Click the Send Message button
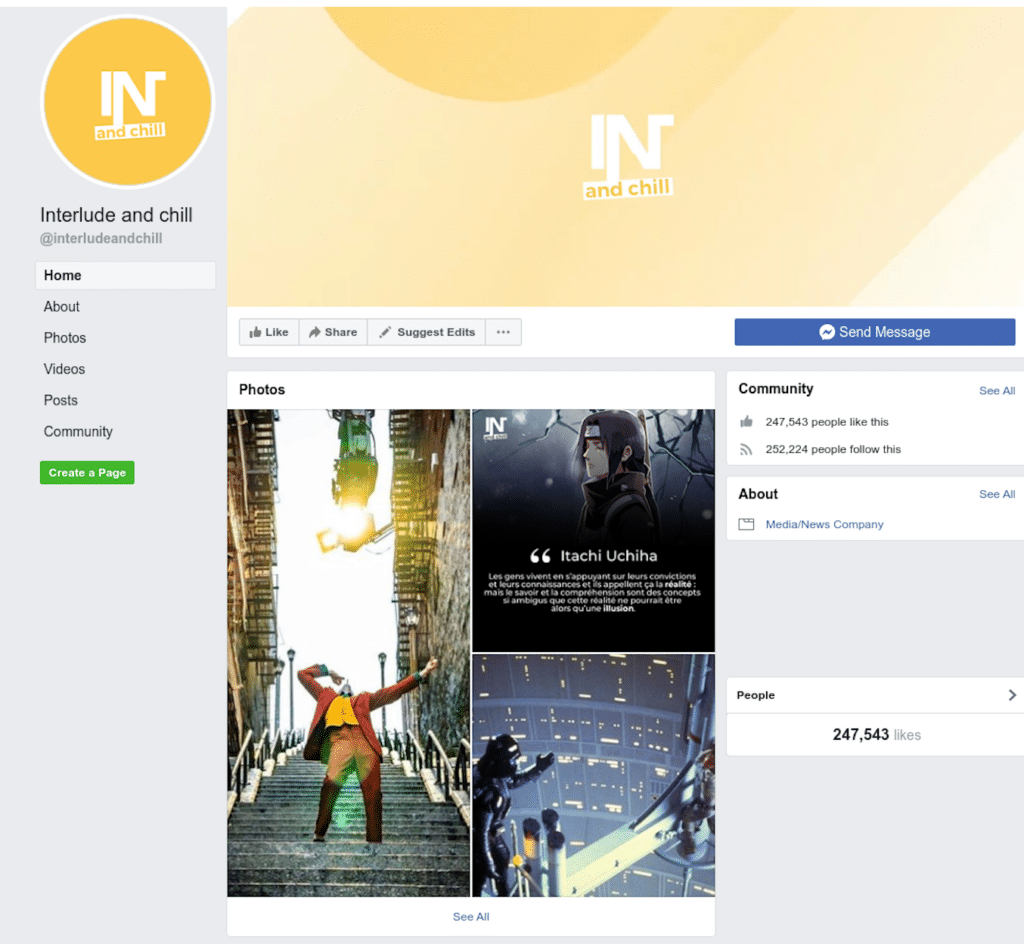 pyautogui.click(x=874, y=332)
